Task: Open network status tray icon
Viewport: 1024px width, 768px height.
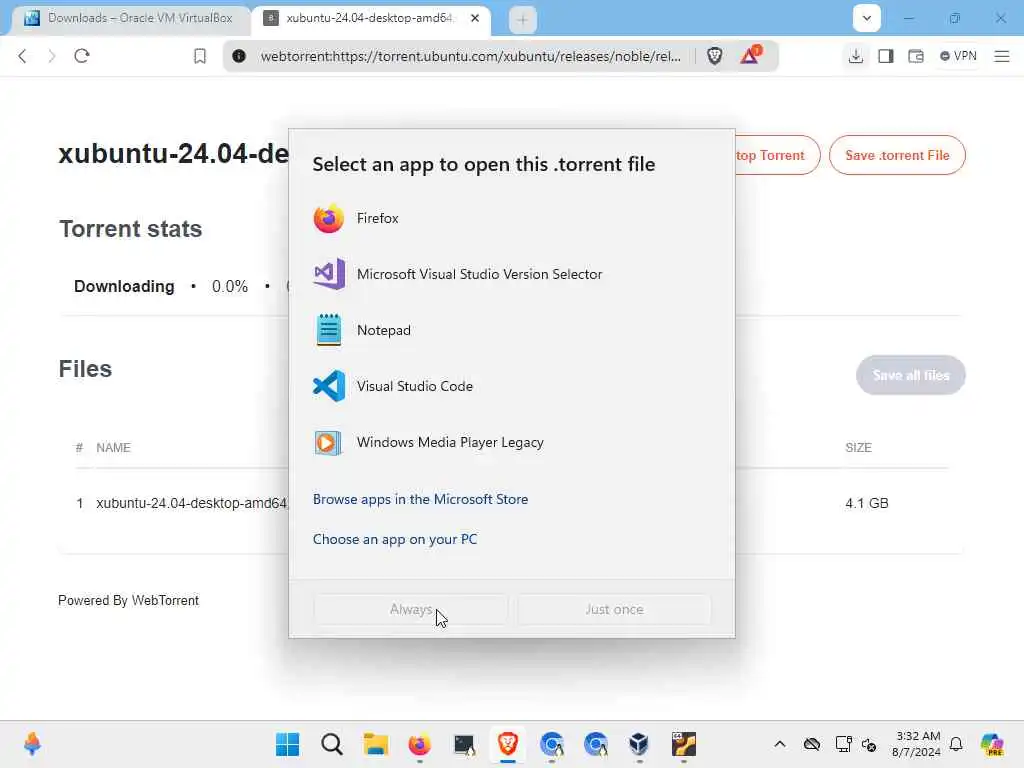Action: point(843,744)
